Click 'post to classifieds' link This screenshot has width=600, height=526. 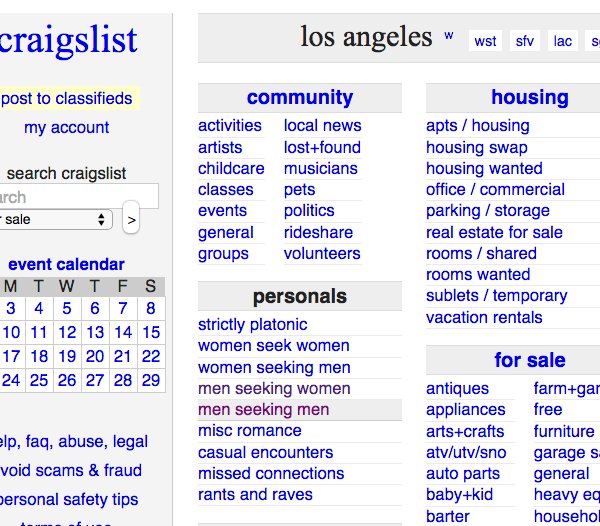coord(67,98)
